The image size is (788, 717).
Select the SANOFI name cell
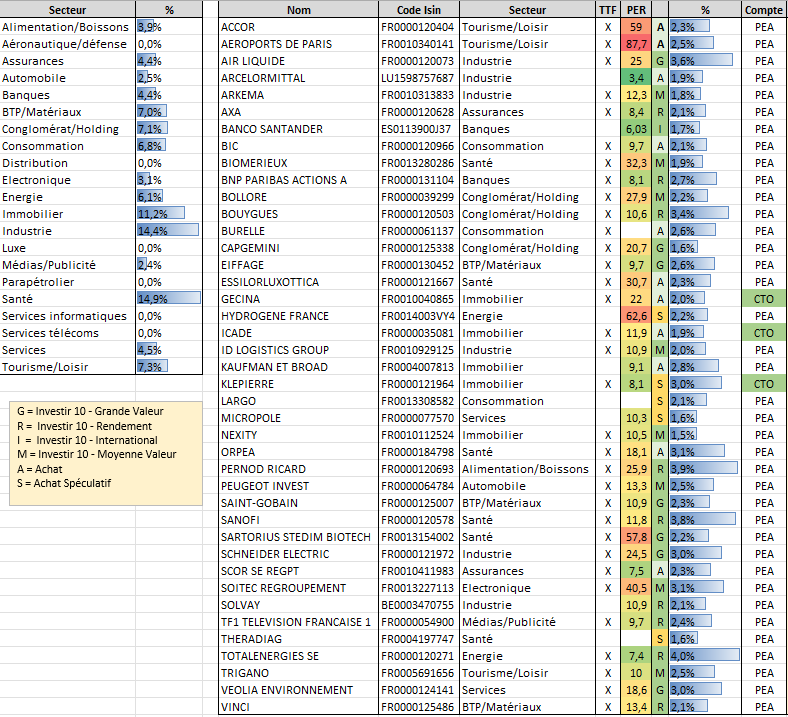pos(299,520)
